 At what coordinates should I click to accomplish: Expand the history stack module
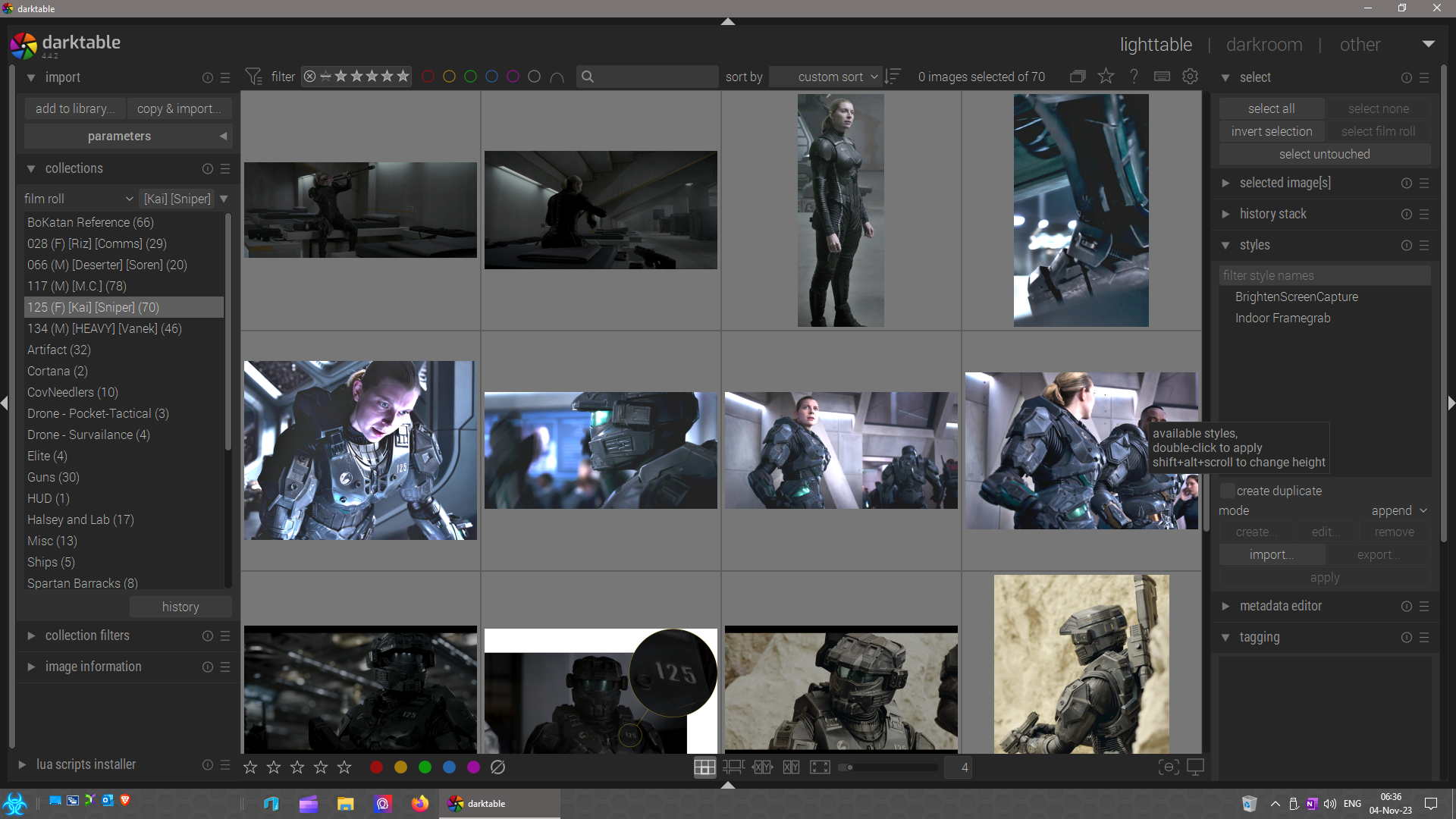[1272, 214]
